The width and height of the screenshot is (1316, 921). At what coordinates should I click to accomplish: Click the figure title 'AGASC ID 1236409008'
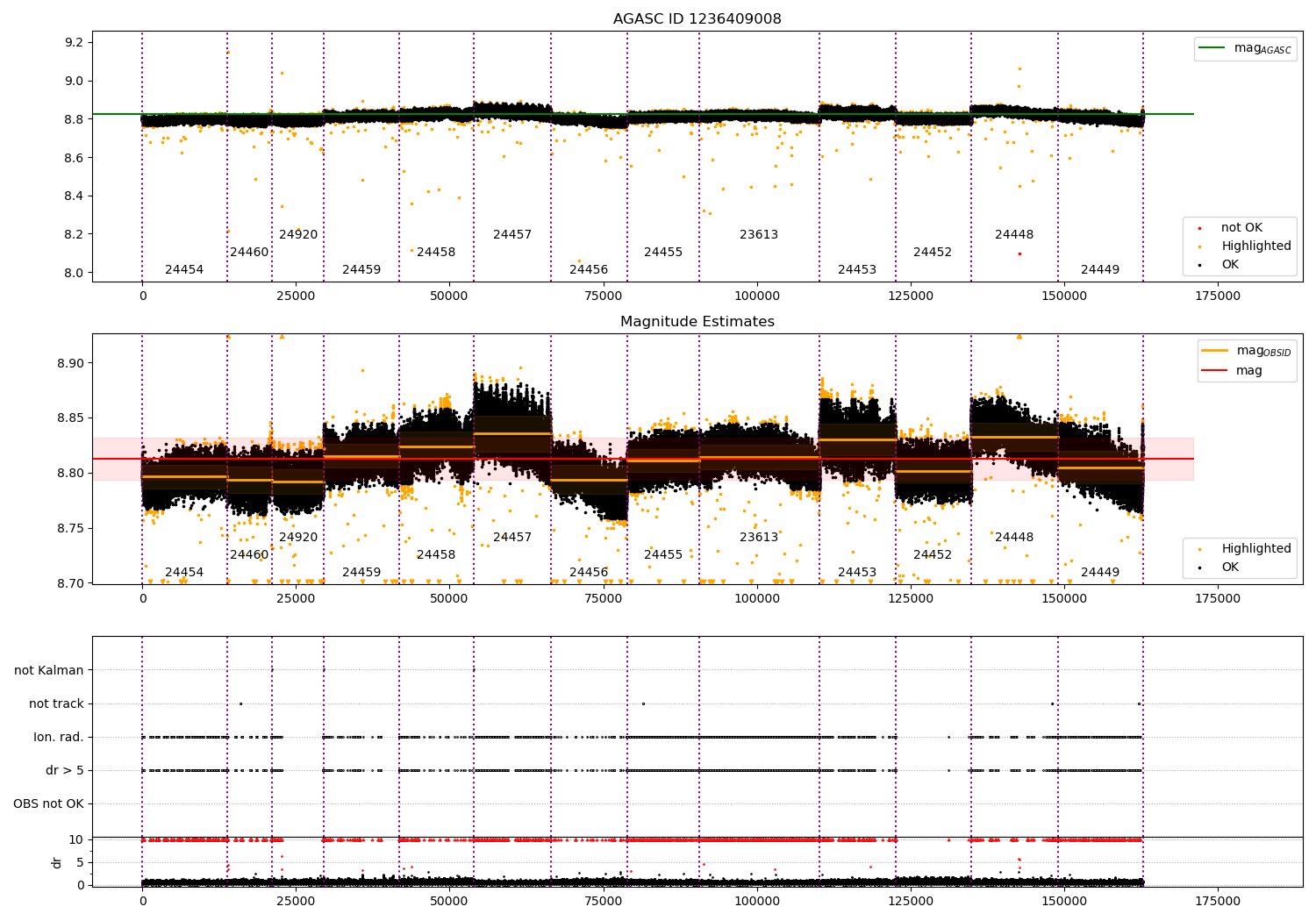coord(697,19)
